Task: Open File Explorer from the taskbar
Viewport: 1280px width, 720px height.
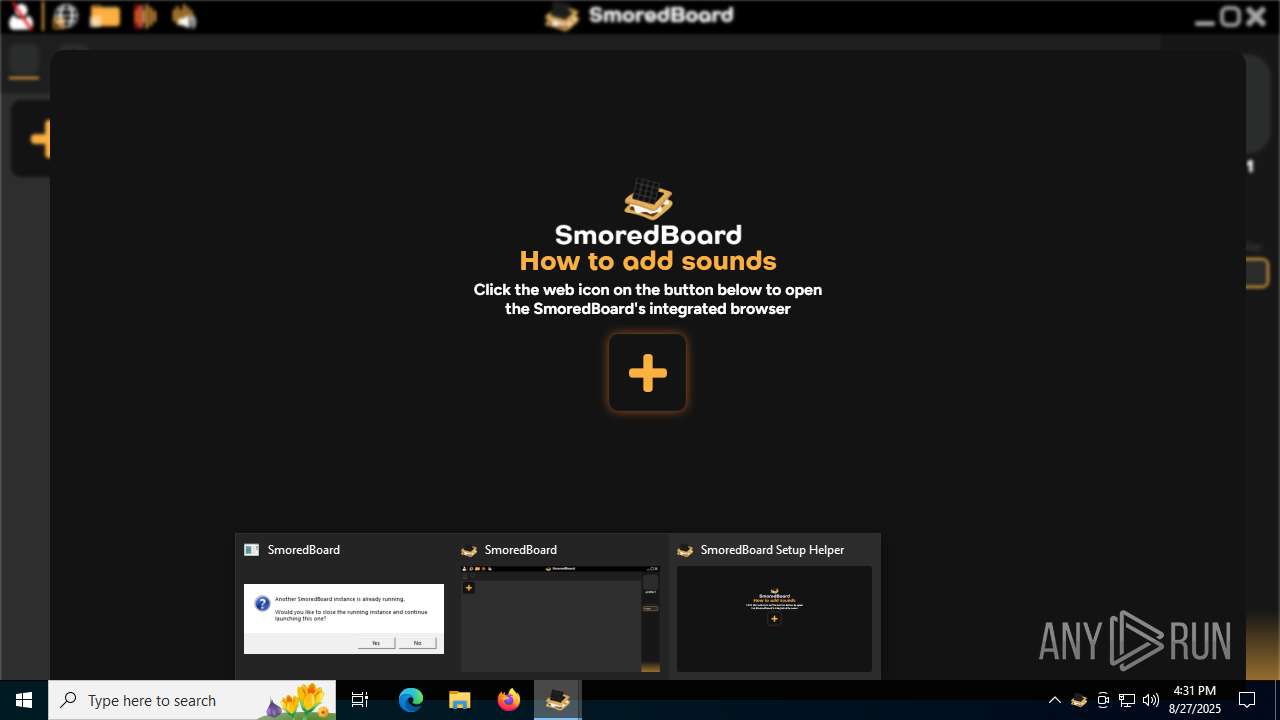Action: click(x=459, y=700)
